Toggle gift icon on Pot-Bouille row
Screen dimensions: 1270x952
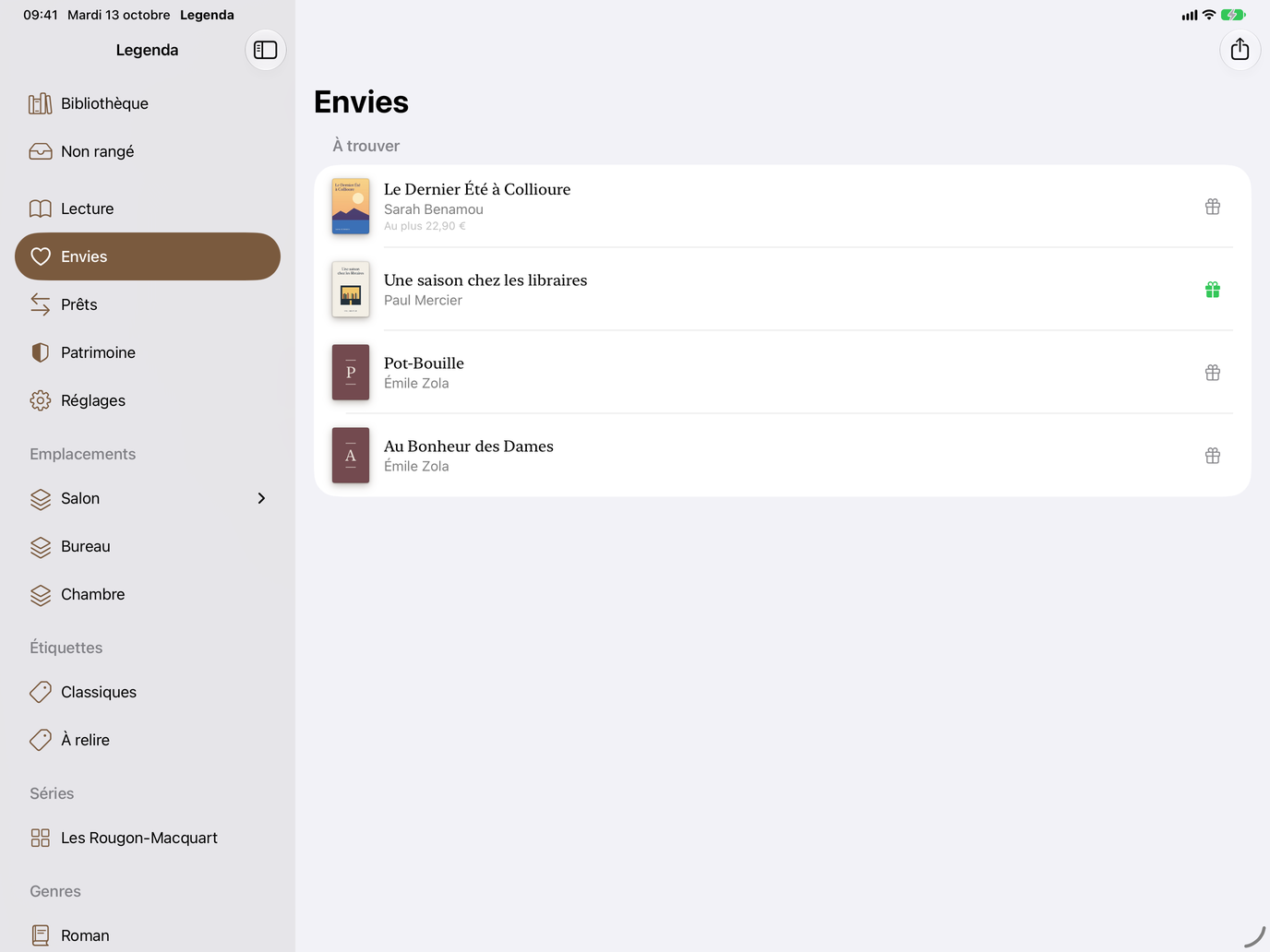point(1213,373)
